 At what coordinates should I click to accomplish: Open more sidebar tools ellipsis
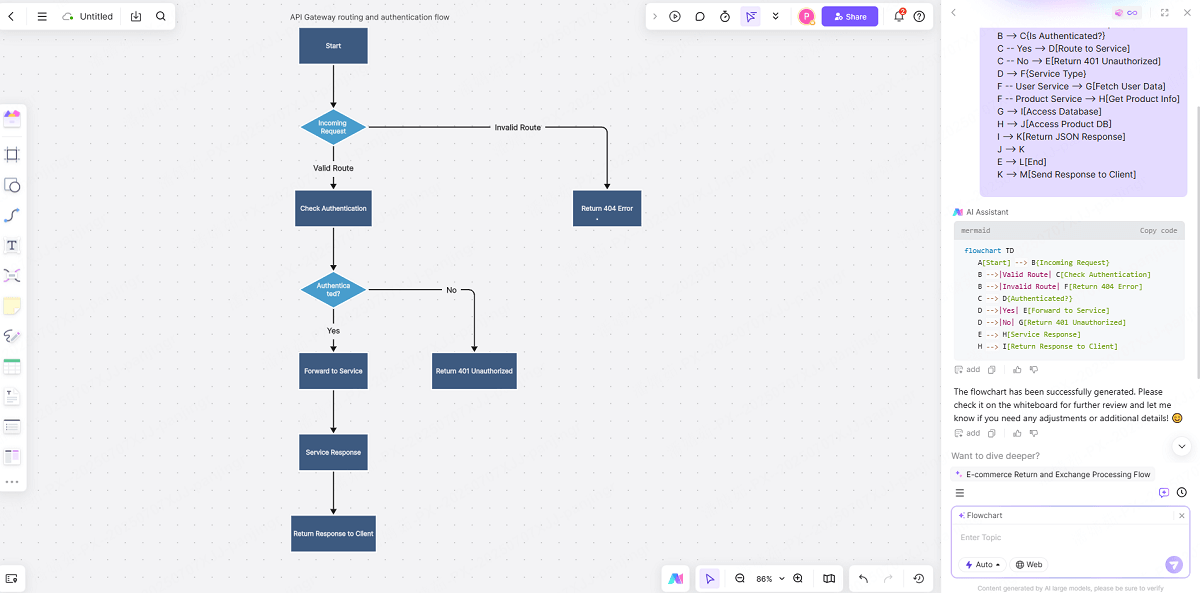tap(12, 482)
